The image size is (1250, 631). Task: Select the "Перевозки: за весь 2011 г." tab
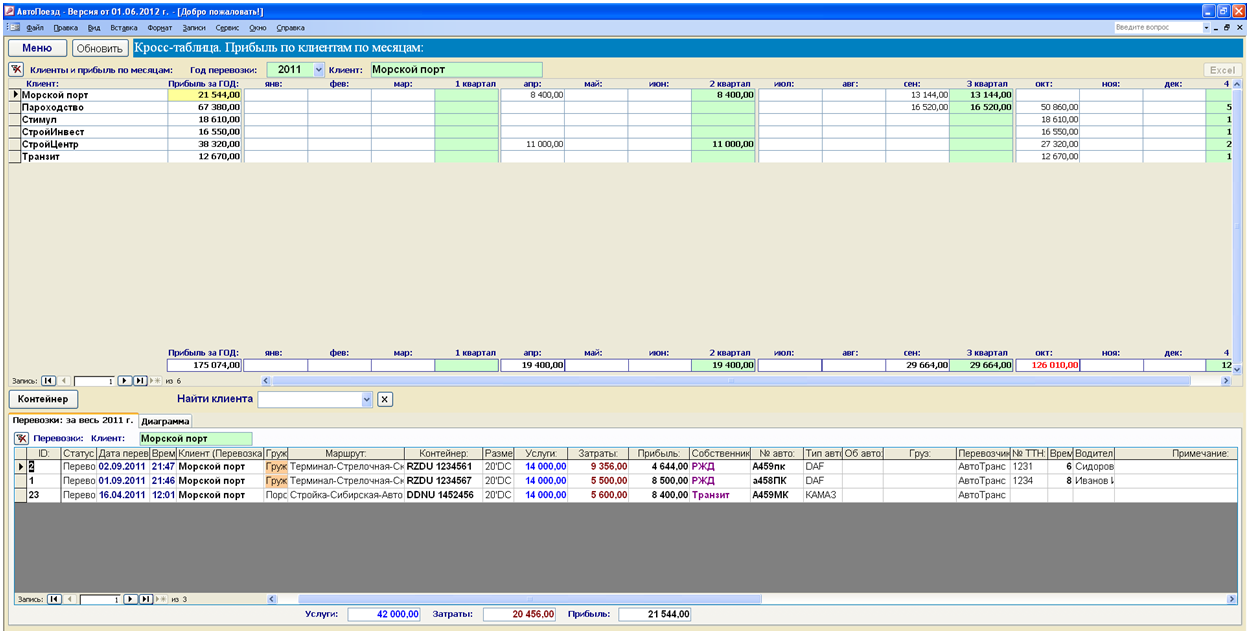click(73, 420)
